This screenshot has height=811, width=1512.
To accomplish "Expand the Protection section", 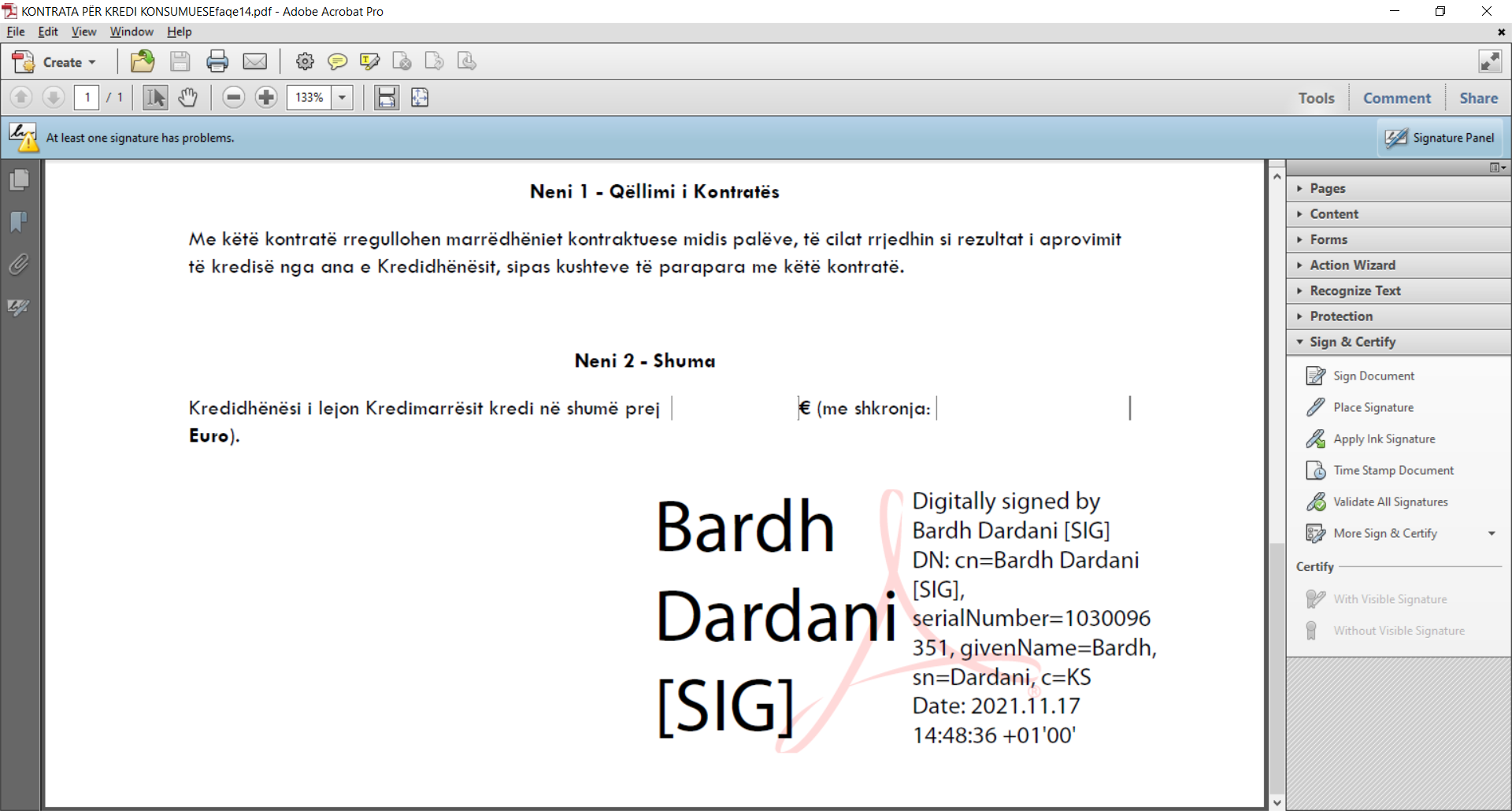I will click(x=1399, y=317).
